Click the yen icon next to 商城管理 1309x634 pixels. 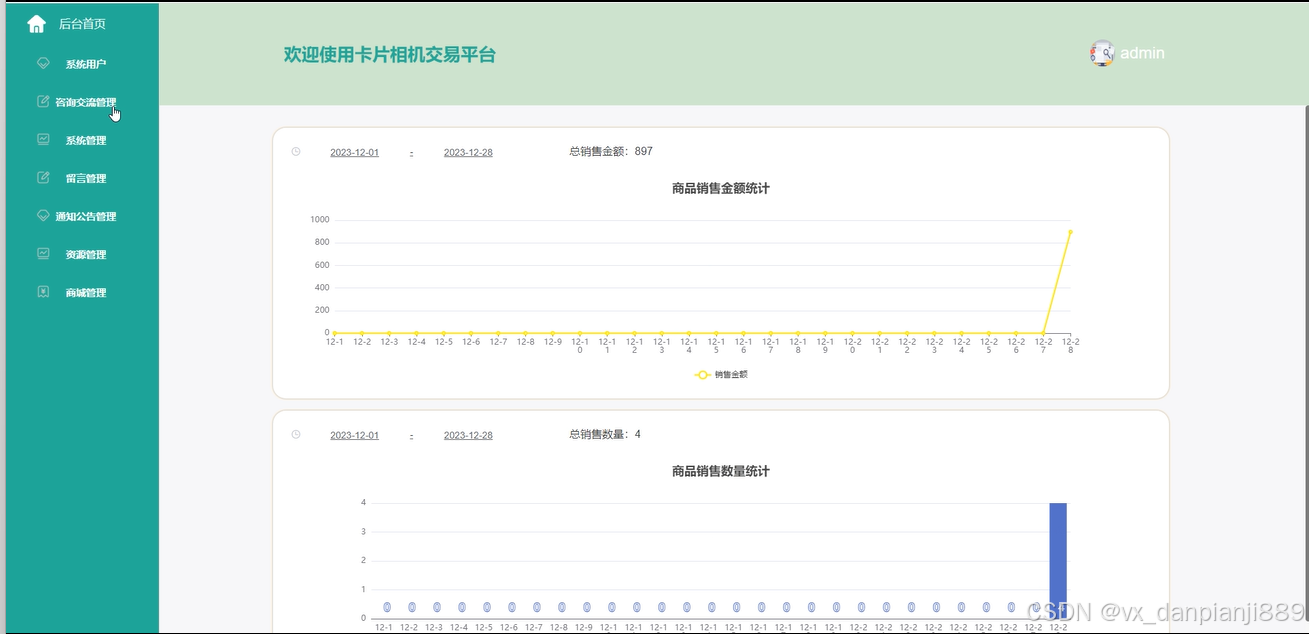43,291
